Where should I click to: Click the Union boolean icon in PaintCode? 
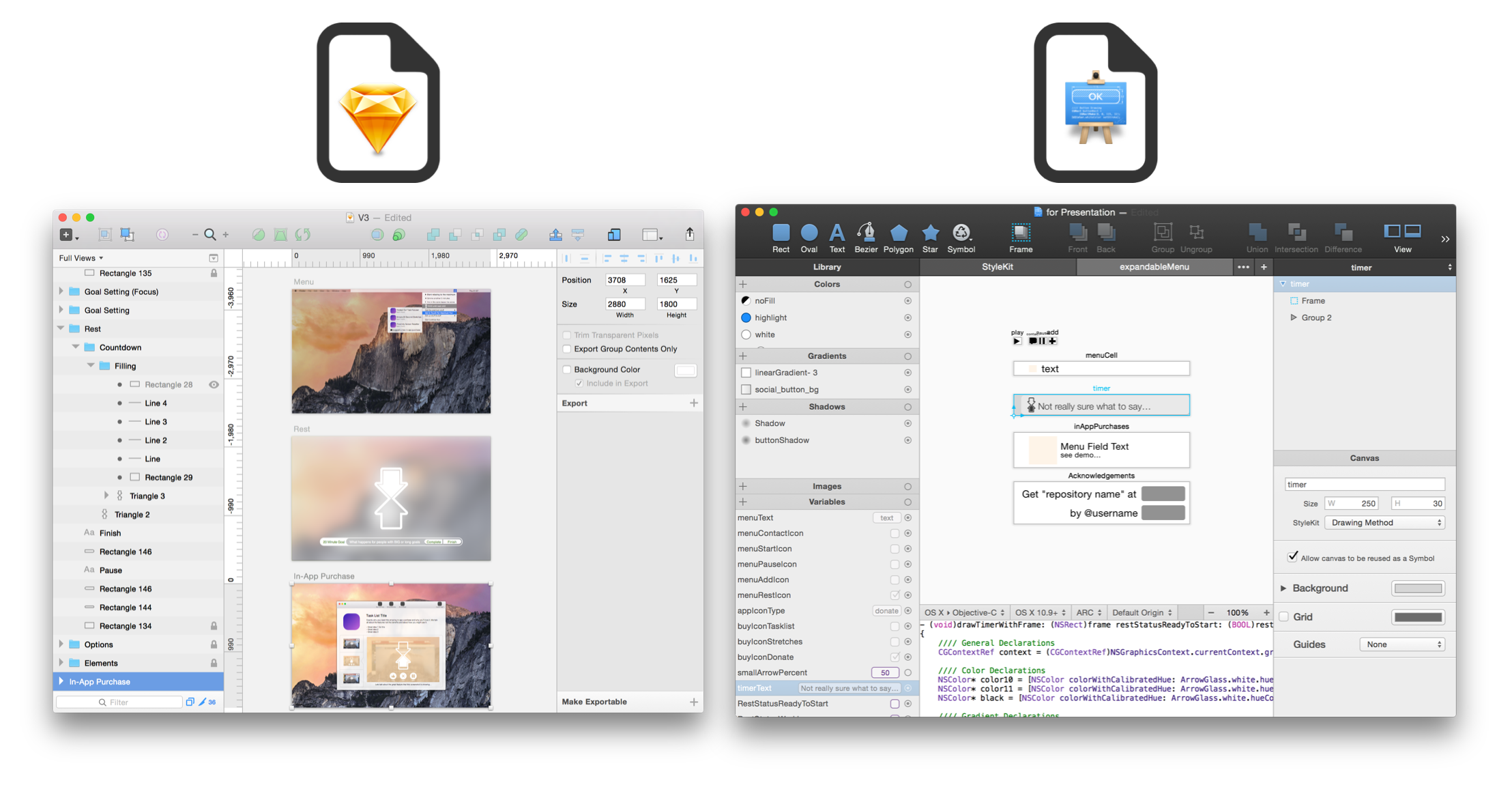pyautogui.click(x=1257, y=238)
